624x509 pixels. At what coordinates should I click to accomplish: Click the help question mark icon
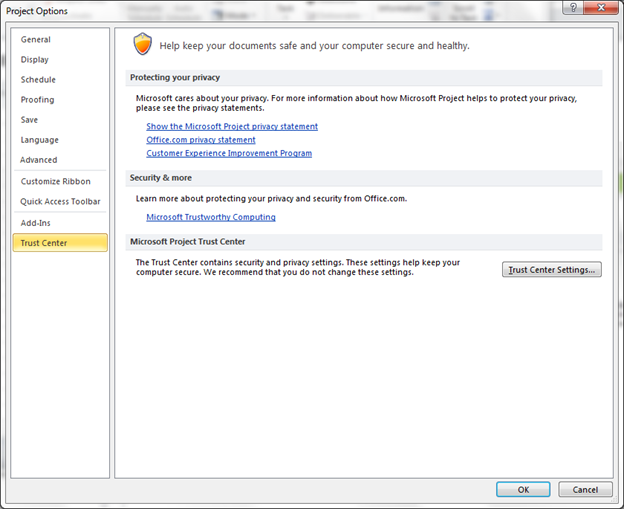point(573,8)
